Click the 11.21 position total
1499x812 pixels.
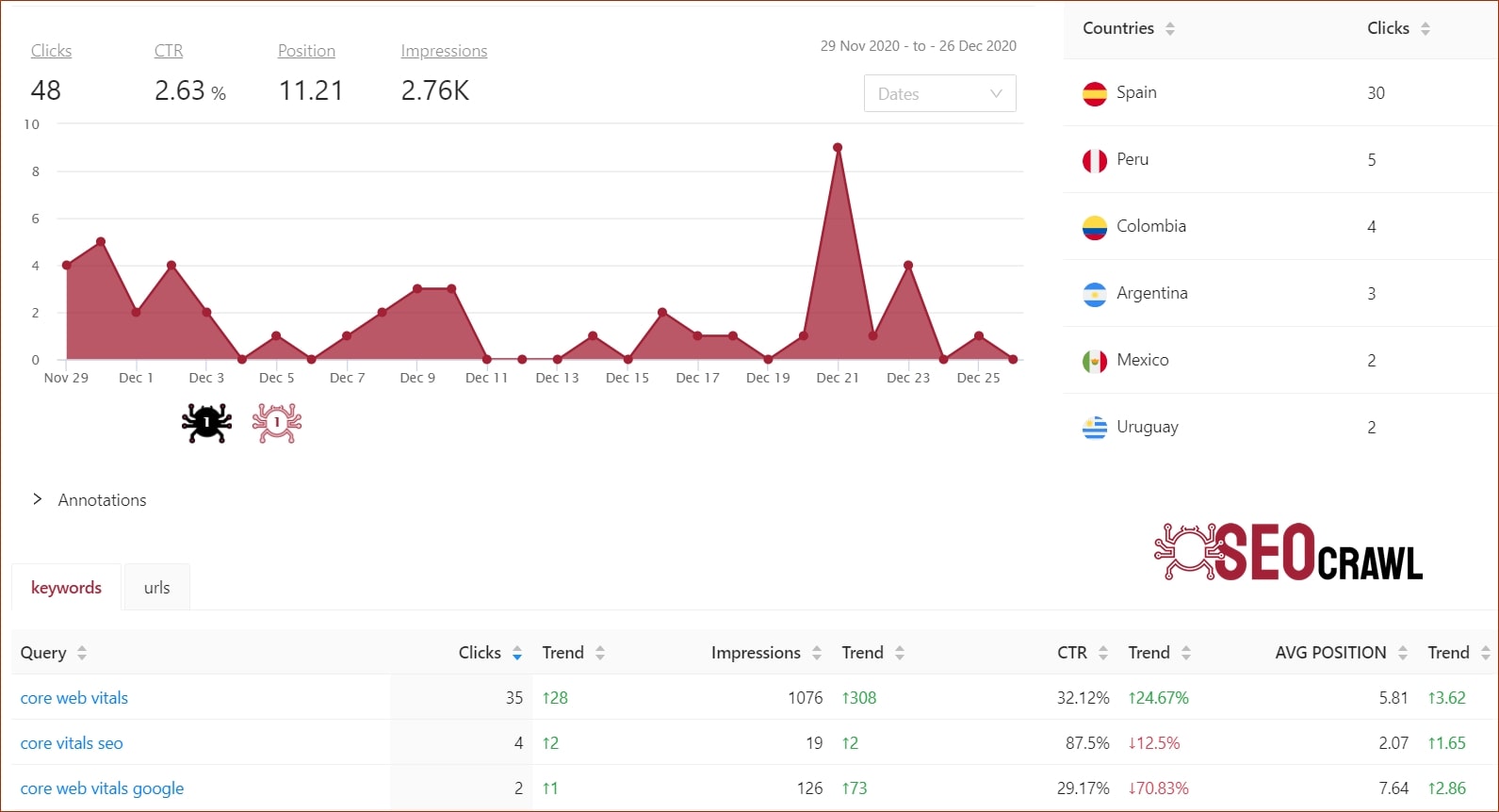(310, 90)
